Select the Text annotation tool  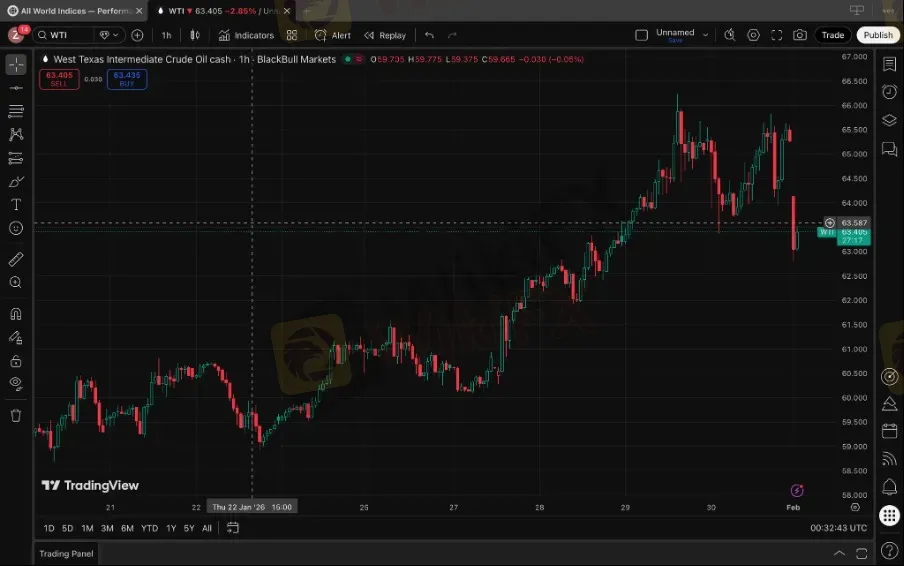point(16,205)
